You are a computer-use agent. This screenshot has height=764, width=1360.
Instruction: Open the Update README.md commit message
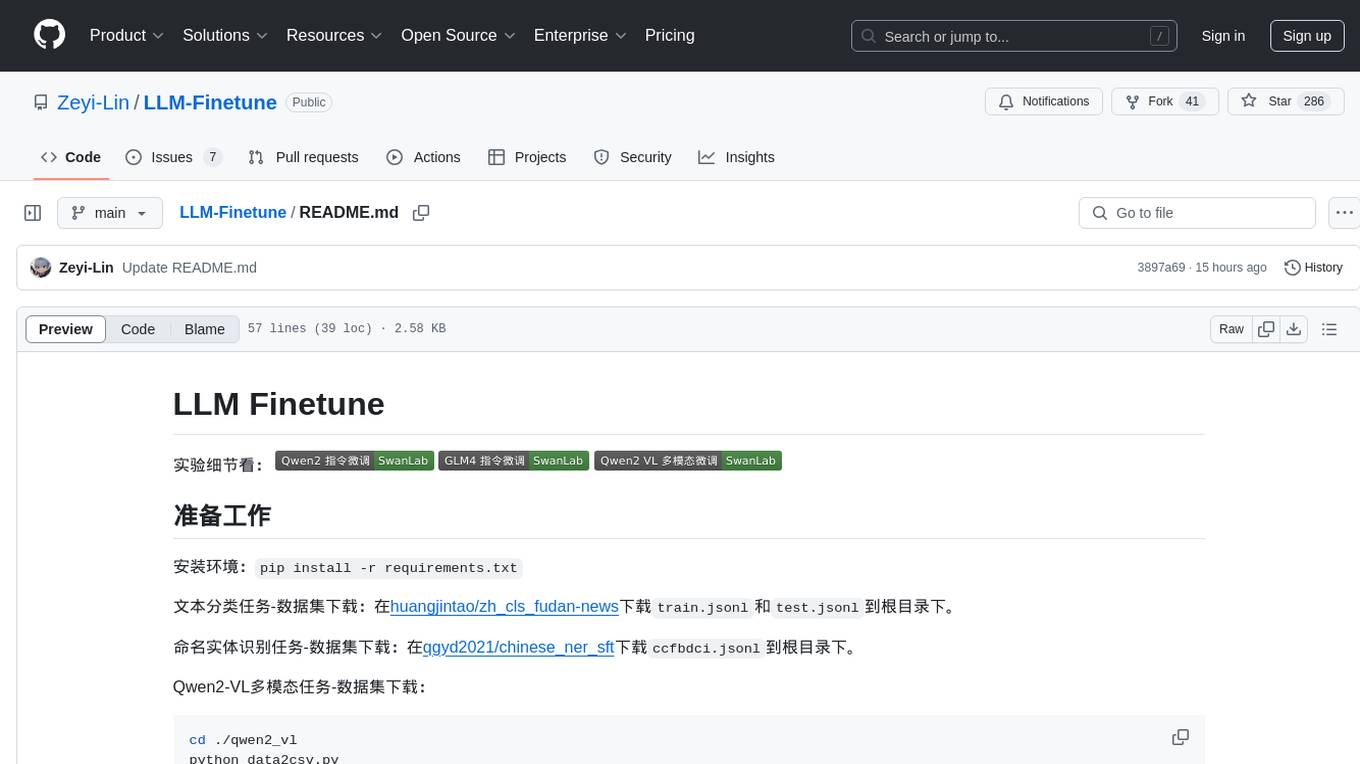[189, 267]
